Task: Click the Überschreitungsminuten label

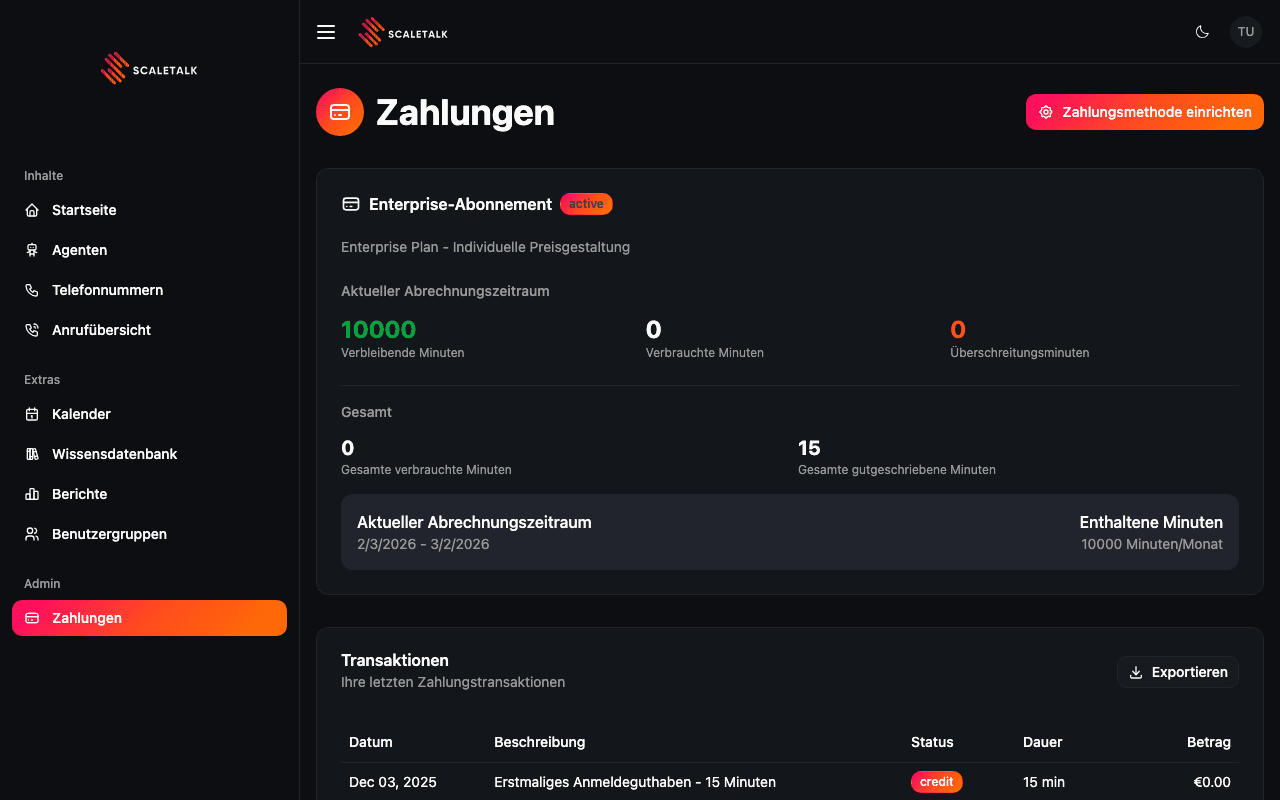Action: (x=1020, y=353)
